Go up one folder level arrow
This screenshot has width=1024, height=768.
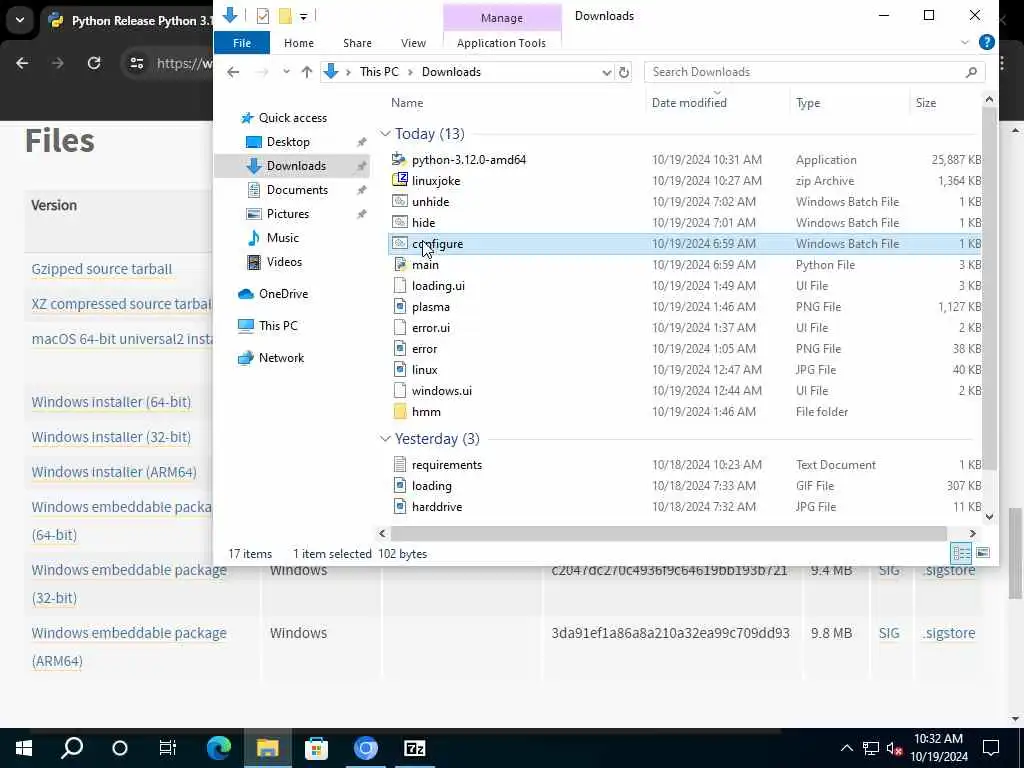click(x=306, y=72)
